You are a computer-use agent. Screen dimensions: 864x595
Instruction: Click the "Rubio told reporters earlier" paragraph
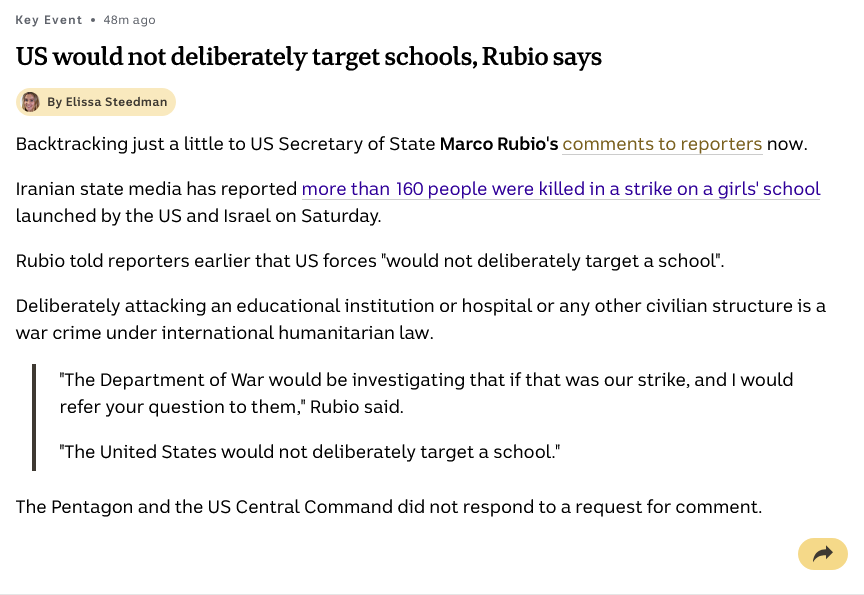(x=369, y=261)
